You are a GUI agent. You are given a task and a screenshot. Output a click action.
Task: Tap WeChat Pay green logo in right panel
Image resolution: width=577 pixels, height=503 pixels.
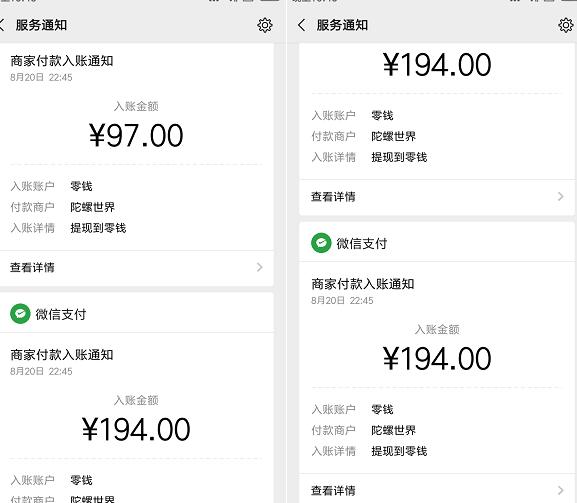[x=321, y=243]
